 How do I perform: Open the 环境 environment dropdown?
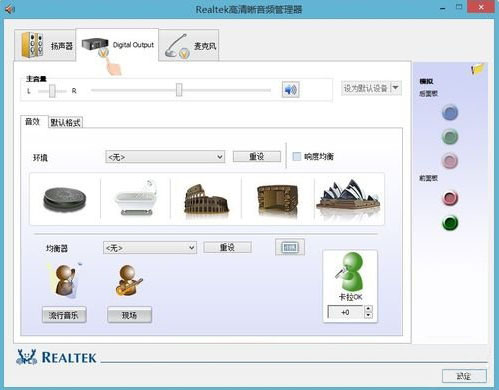(165, 157)
